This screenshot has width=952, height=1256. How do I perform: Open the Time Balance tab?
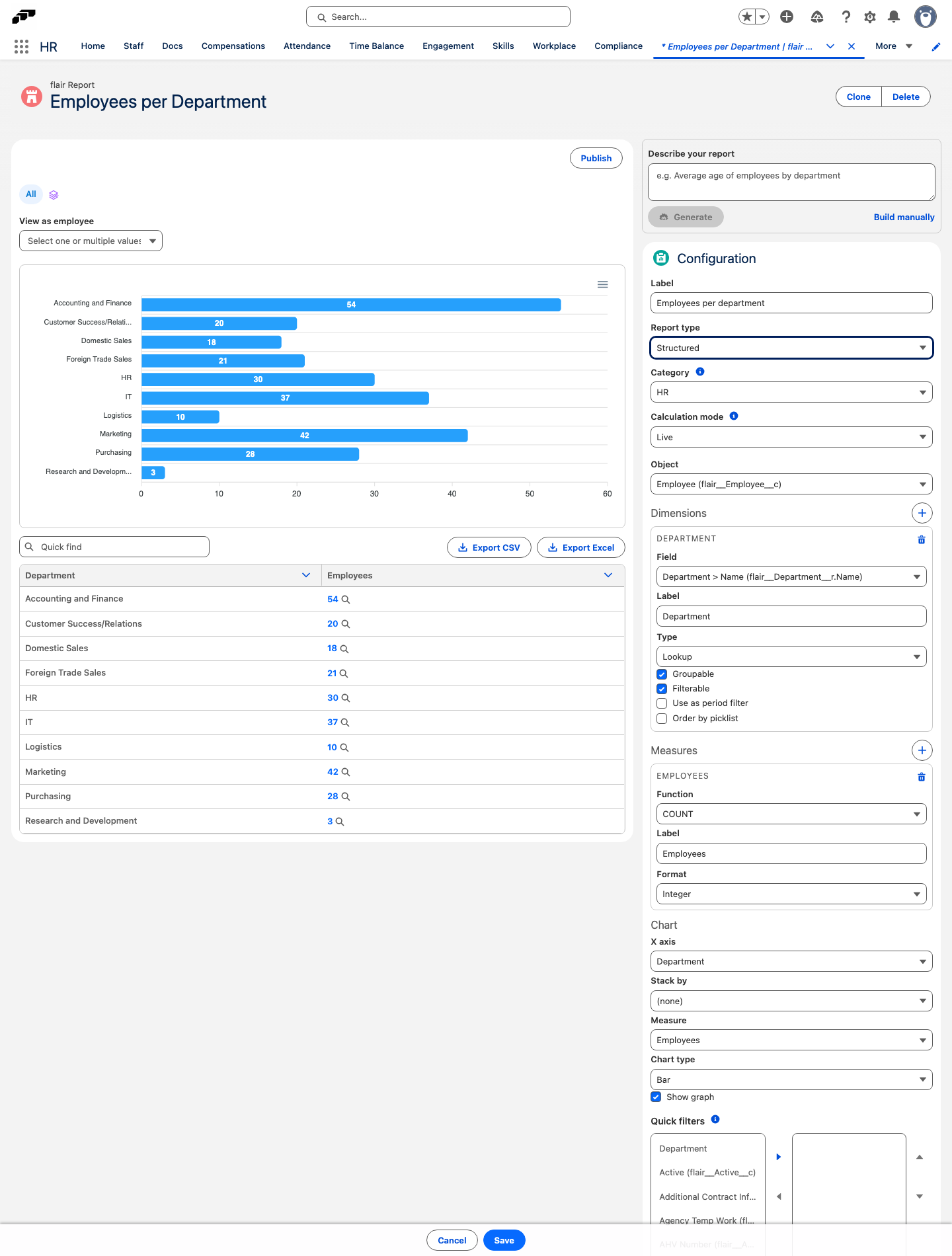click(x=377, y=46)
